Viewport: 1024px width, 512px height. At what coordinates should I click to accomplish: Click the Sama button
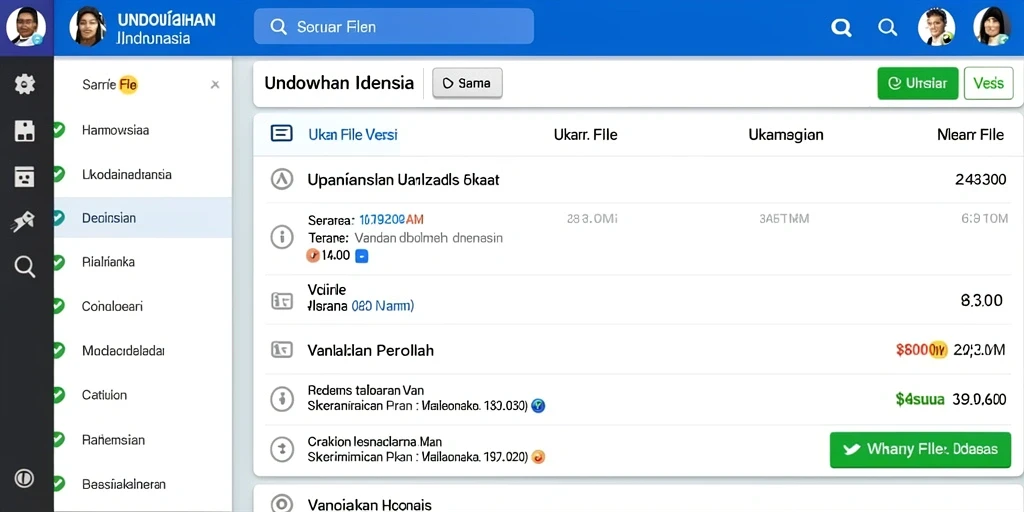(467, 83)
